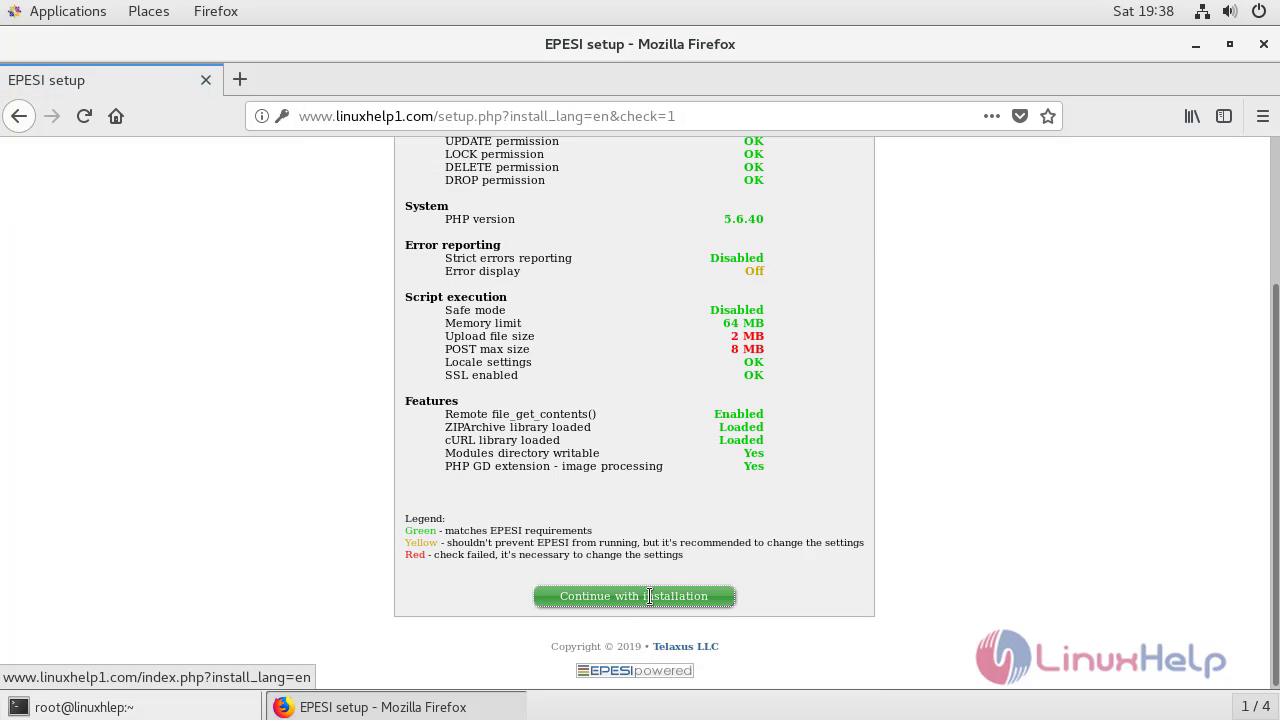Open the power menu icon
The height and width of the screenshot is (720, 1280).
click(1259, 11)
